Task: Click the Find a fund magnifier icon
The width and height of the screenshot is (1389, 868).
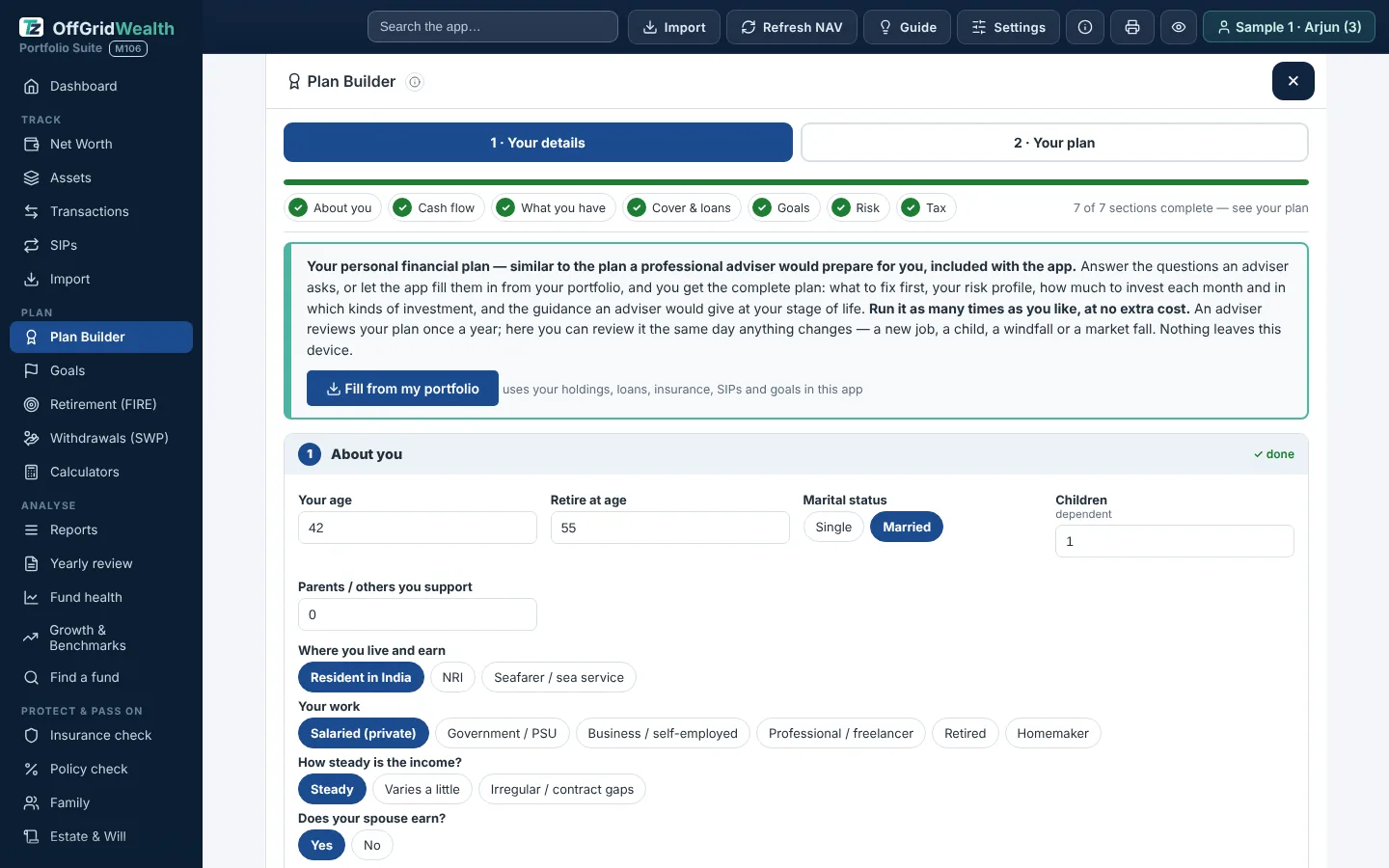Action: point(31,677)
